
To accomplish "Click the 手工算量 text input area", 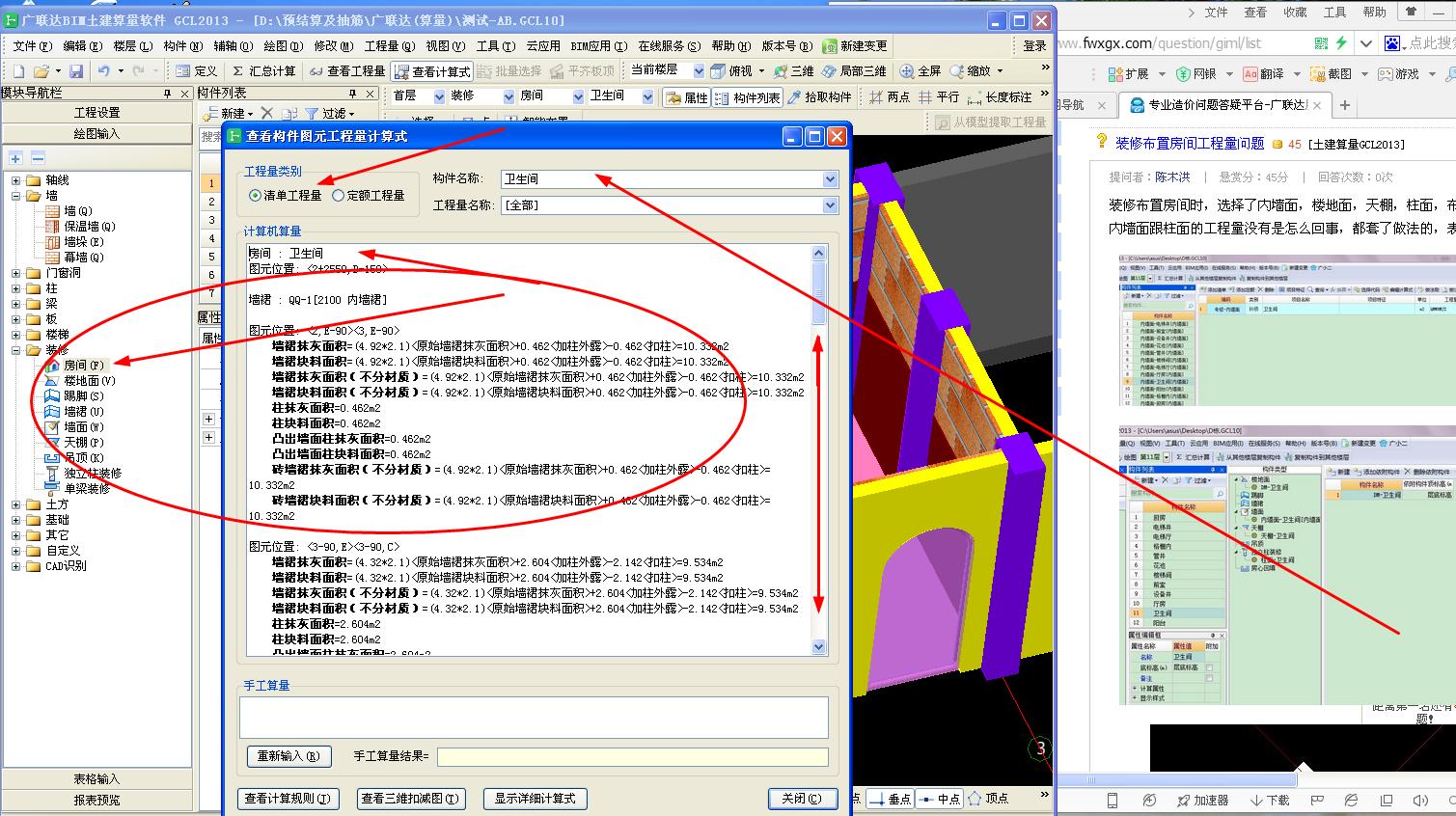I will (x=534, y=718).
